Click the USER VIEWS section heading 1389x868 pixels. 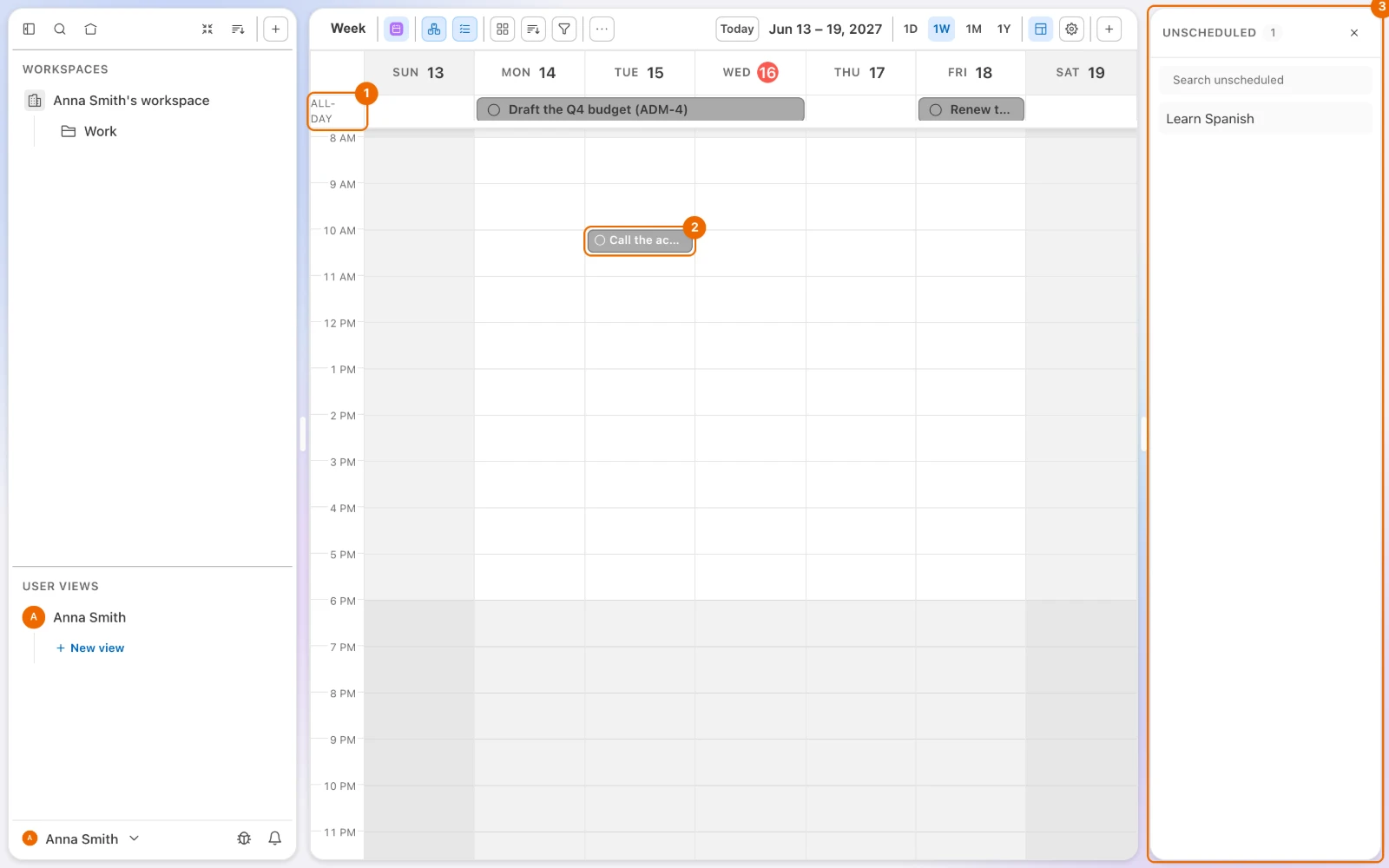[61, 587]
